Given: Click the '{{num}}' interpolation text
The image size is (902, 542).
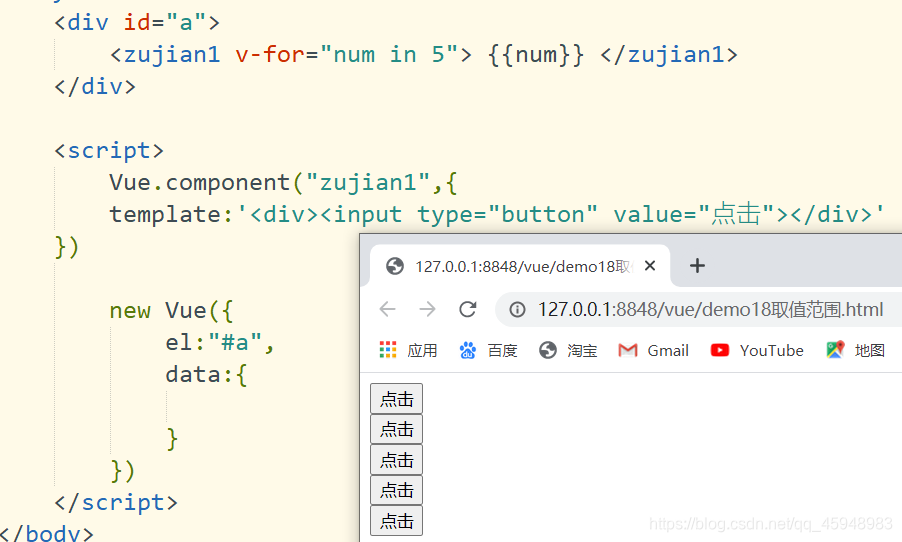Looking at the screenshot, I should [536, 55].
